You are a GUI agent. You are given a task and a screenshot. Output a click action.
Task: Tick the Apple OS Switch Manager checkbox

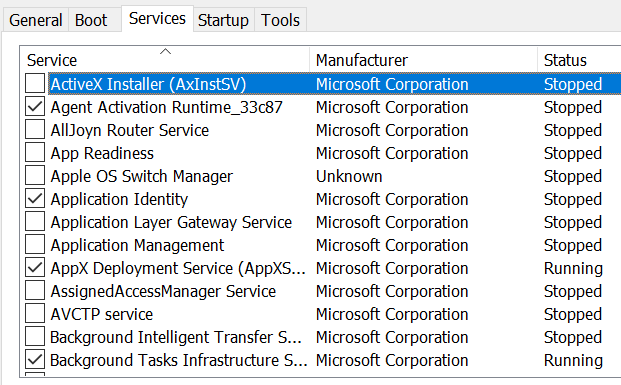(x=35, y=175)
